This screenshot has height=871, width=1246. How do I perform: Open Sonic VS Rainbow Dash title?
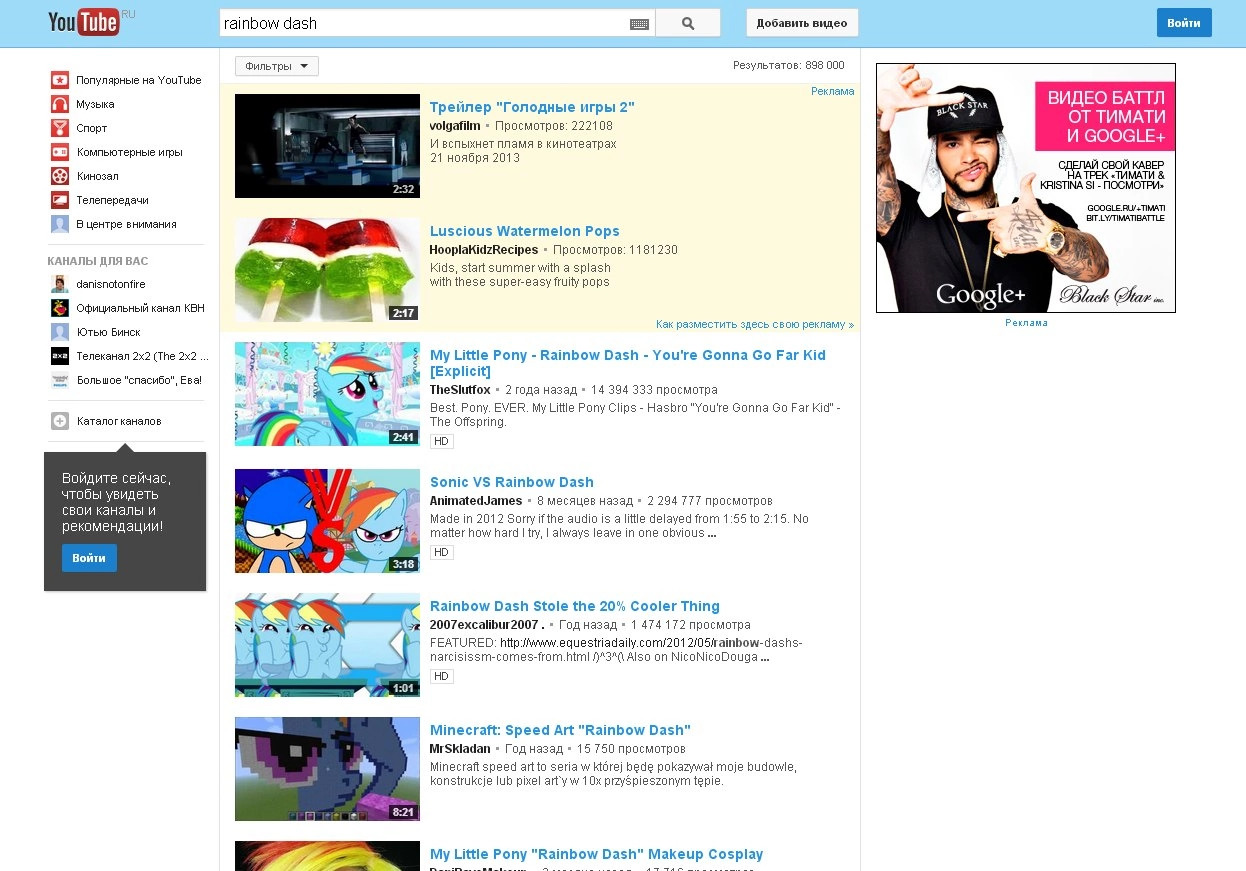click(x=512, y=482)
